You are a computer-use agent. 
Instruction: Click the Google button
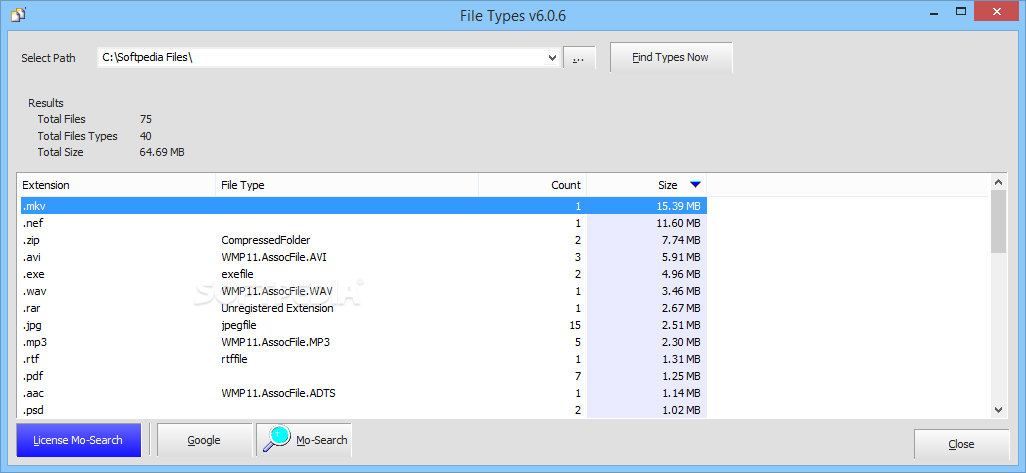pyautogui.click(x=204, y=440)
